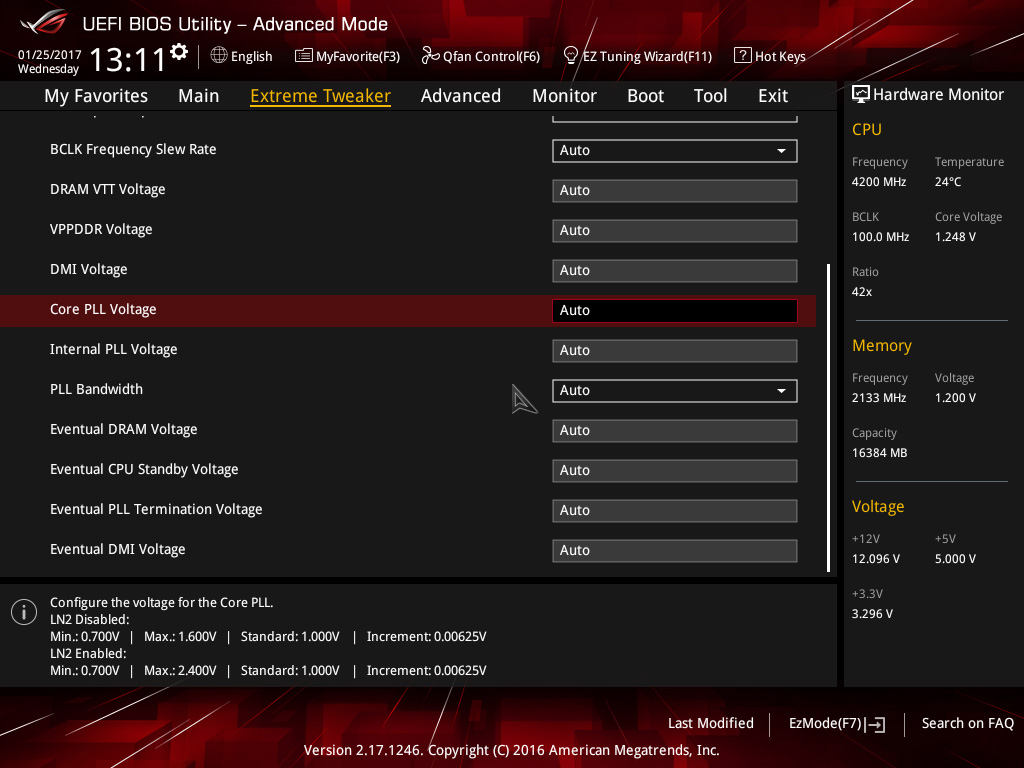Click the Core PLL Voltage input field
The height and width of the screenshot is (768, 1024).
click(675, 311)
